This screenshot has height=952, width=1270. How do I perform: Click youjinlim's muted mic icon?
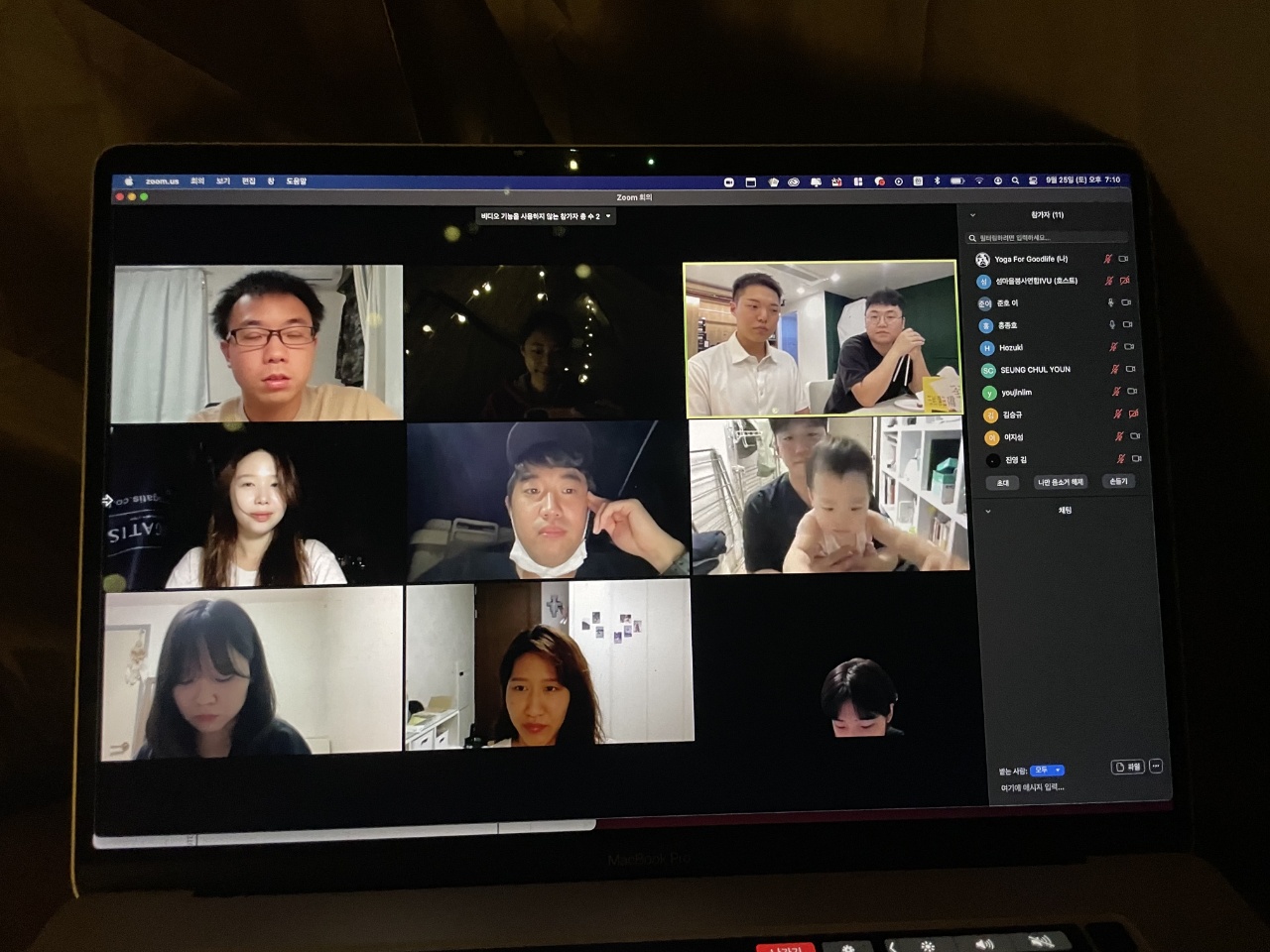point(1116,392)
